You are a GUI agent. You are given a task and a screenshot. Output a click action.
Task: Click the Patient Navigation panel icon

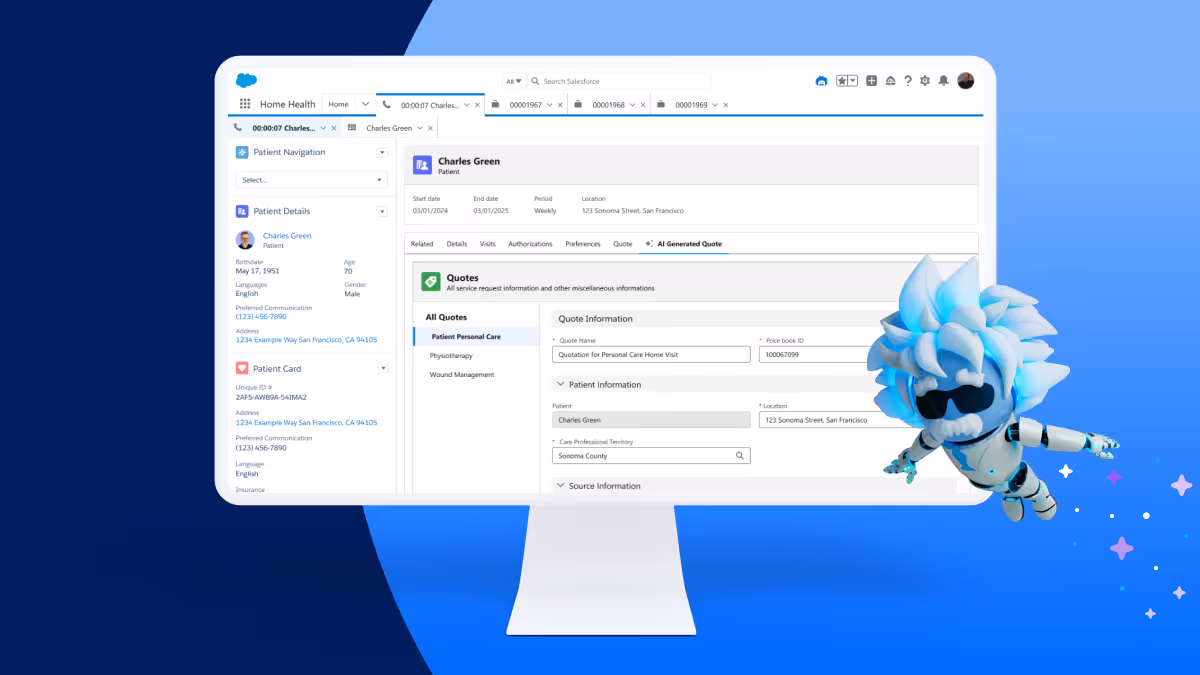click(242, 152)
